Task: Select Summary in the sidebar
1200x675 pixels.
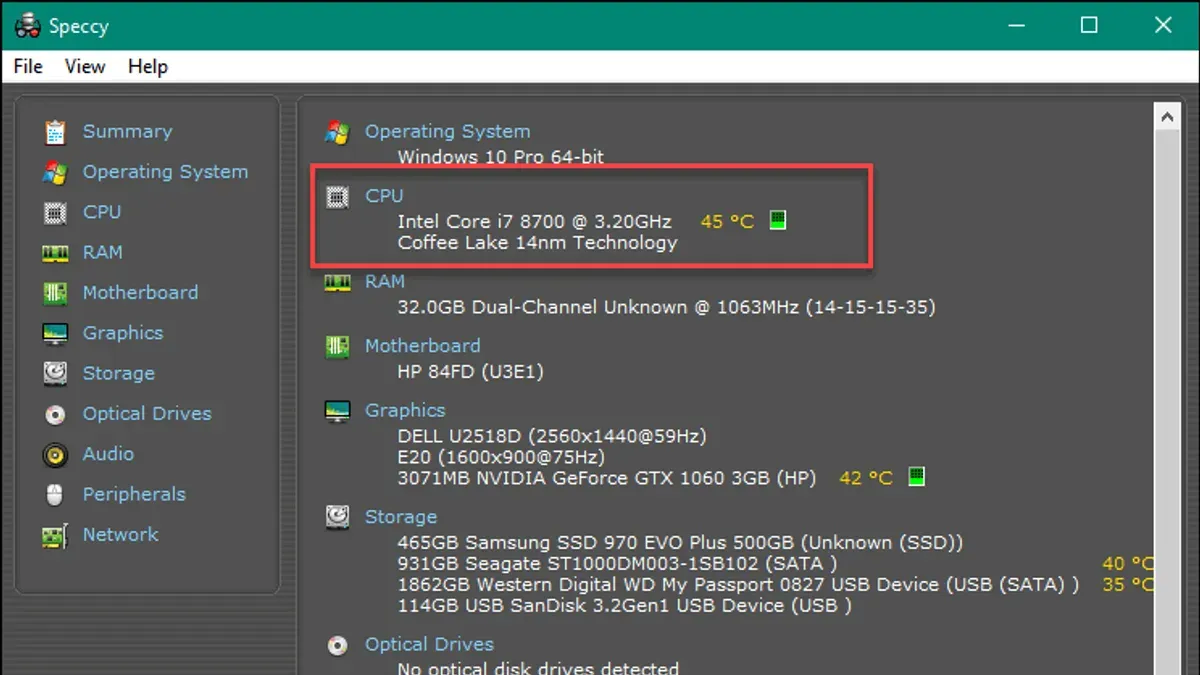Action: coord(127,132)
